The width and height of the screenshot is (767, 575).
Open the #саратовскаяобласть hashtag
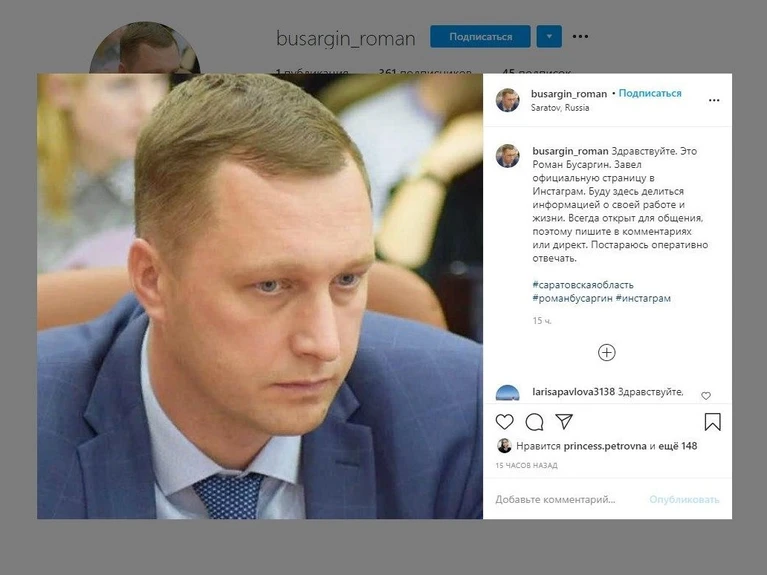(x=583, y=285)
